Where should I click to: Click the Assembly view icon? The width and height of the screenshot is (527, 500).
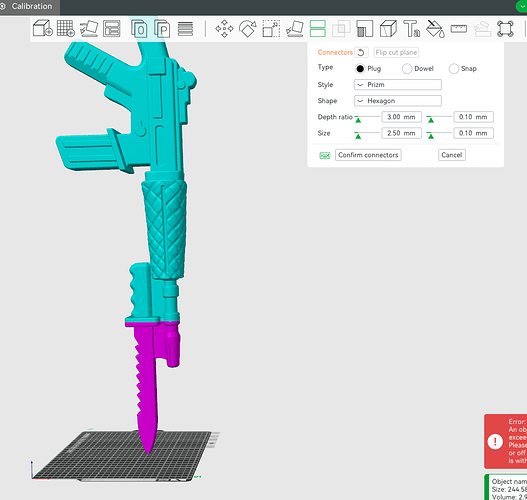pos(505,29)
